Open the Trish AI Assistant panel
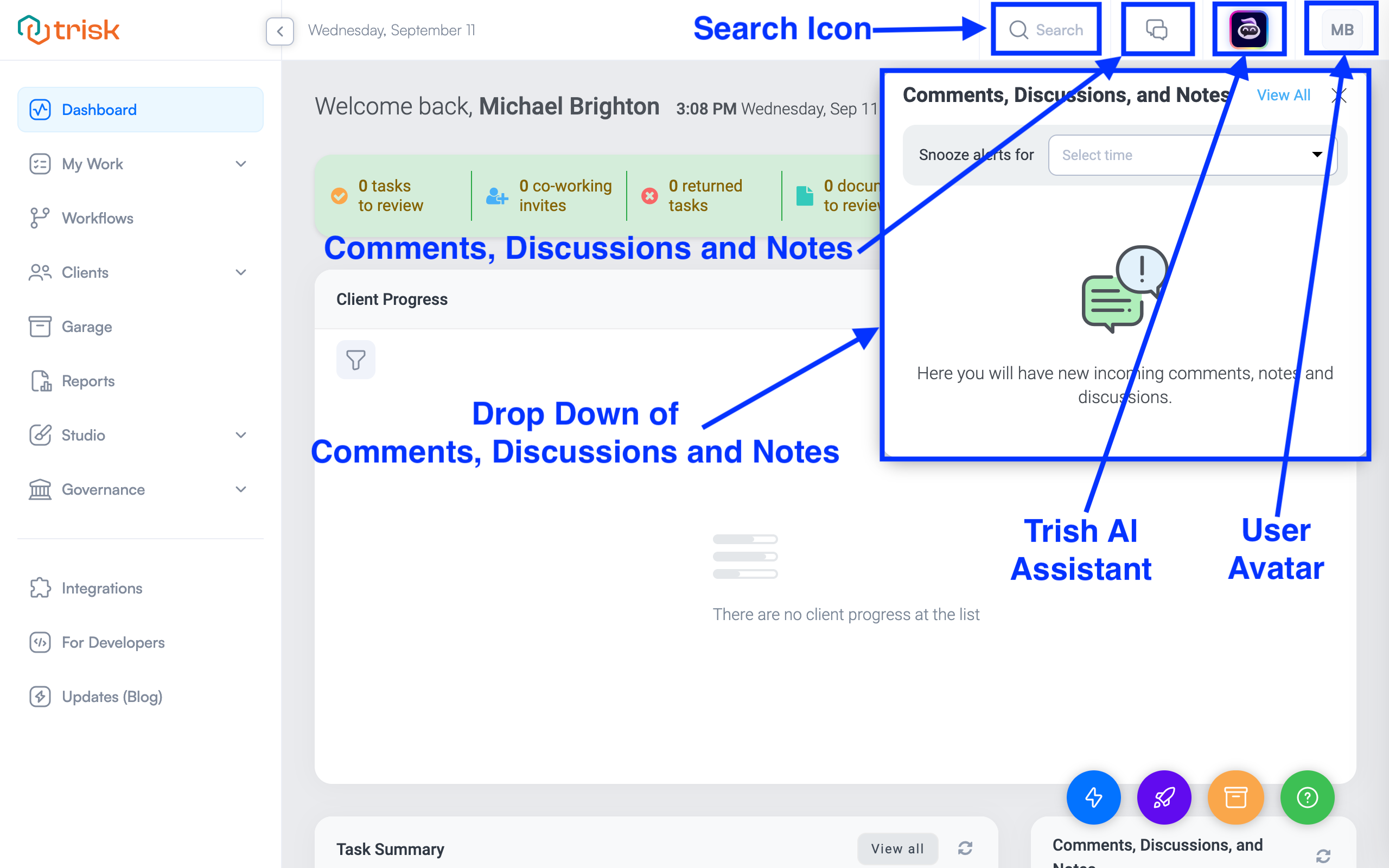 1249,30
